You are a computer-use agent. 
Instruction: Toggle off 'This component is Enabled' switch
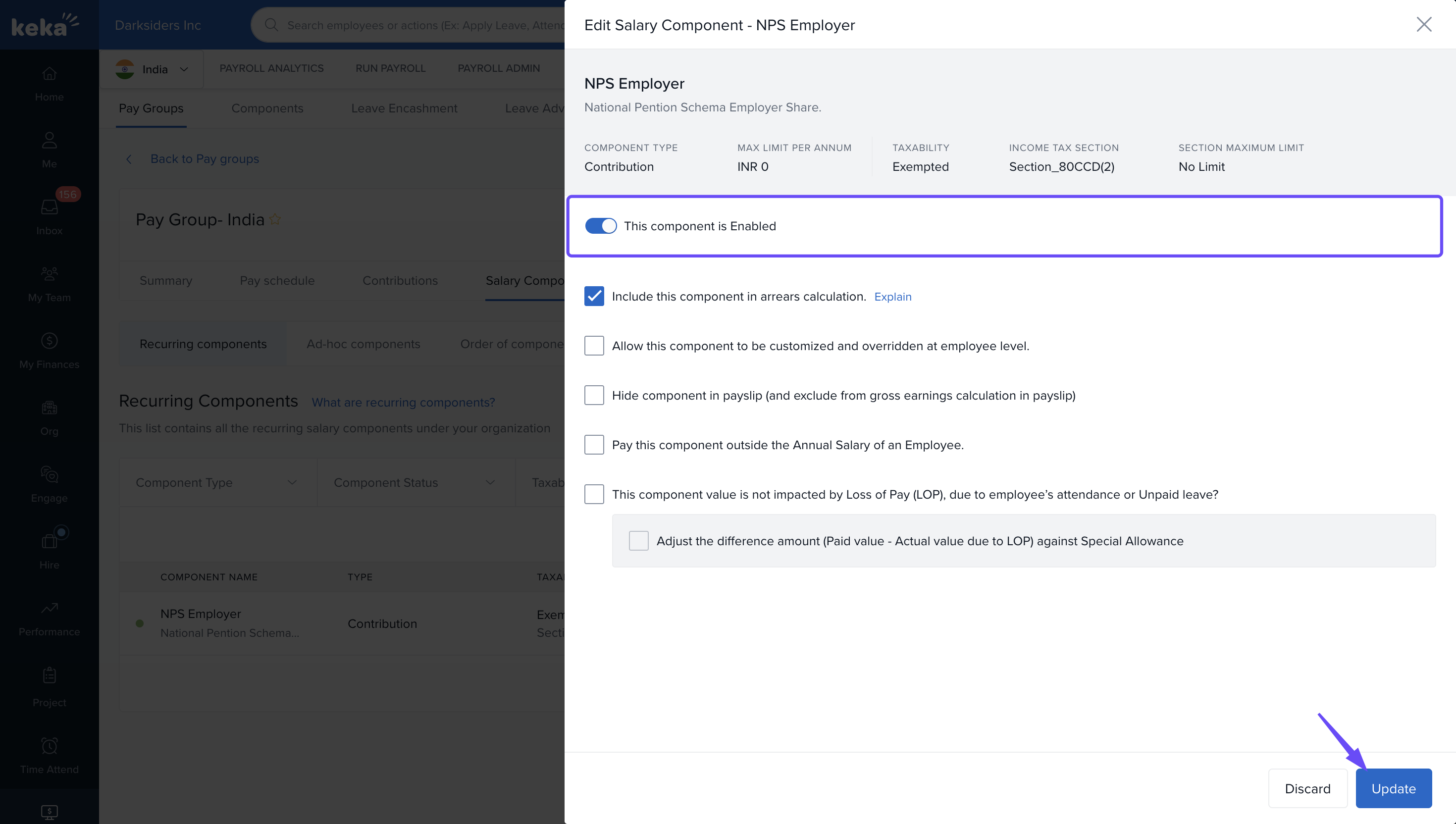pos(600,226)
